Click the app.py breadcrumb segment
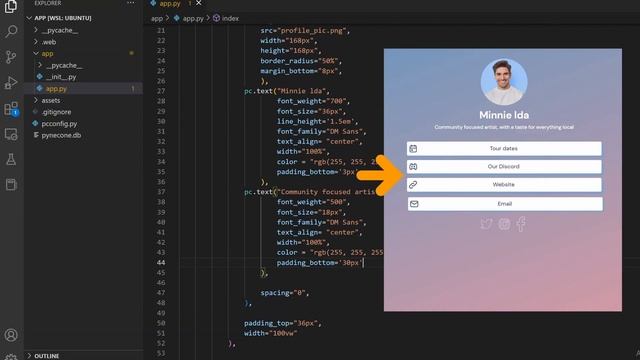Image resolution: width=640 pixels, height=360 pixels. tap(193, 18)
